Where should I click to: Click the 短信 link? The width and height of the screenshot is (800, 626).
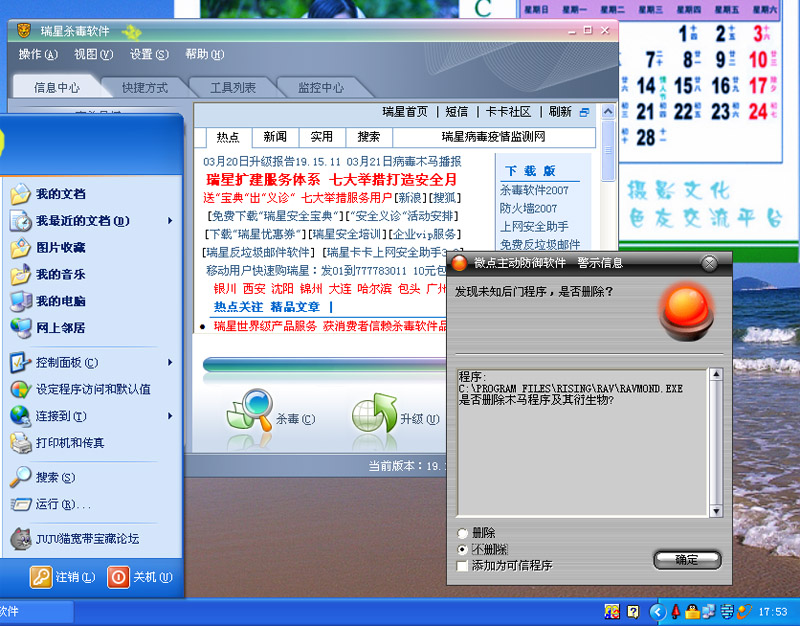(457, 112)
